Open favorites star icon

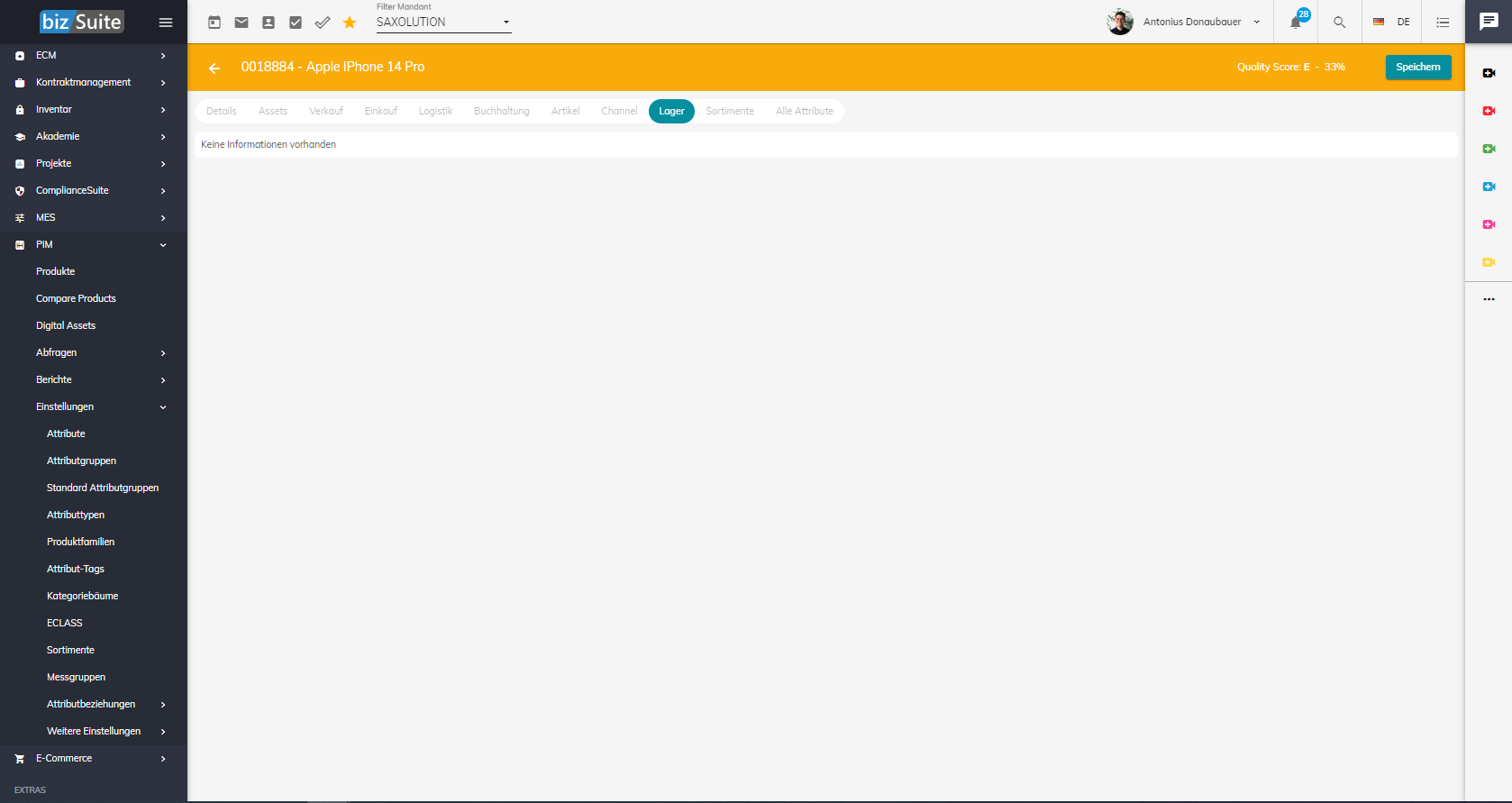click(x=350, y=23)
